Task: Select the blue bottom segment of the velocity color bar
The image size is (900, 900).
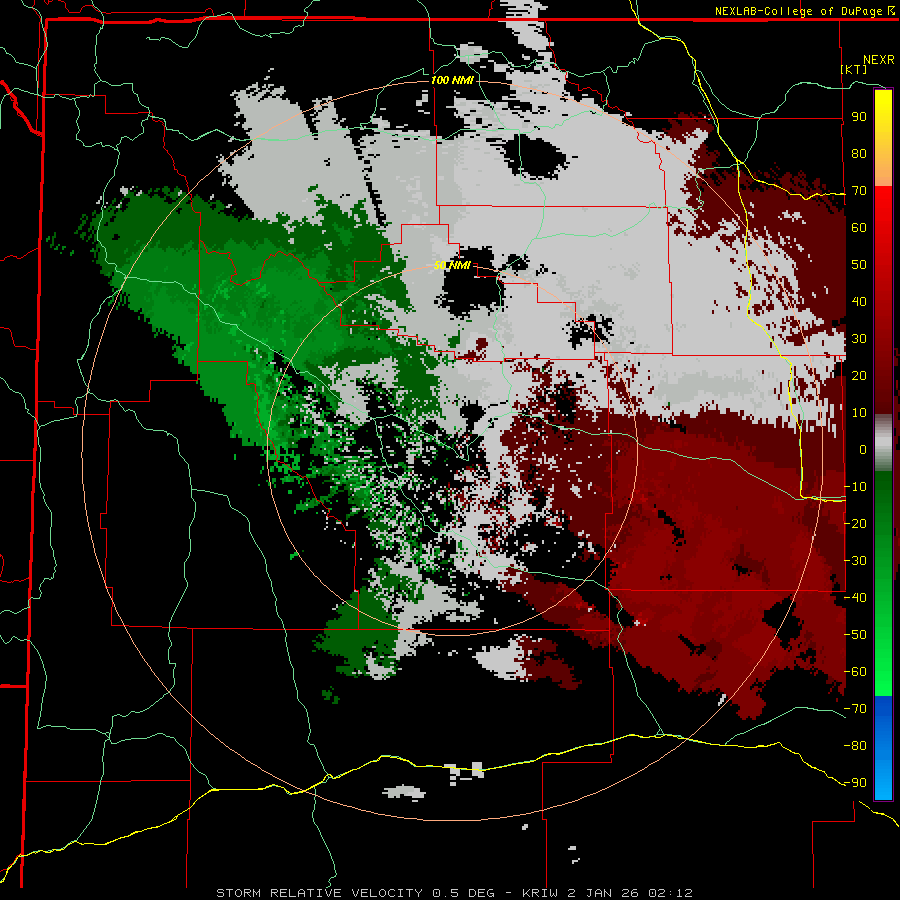Action: point(883,747)
